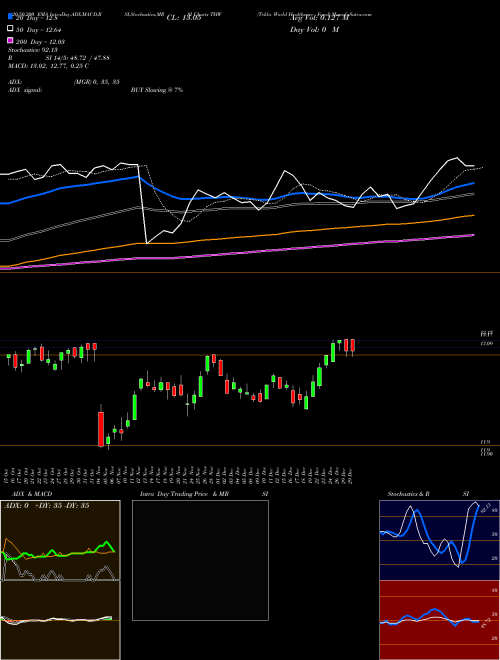Image resolution: width=500 pixels, height=660 pixels.
Task: Open the MACD chart below the ADX panel
Action: pyautogui.click(x=60, y=620)
